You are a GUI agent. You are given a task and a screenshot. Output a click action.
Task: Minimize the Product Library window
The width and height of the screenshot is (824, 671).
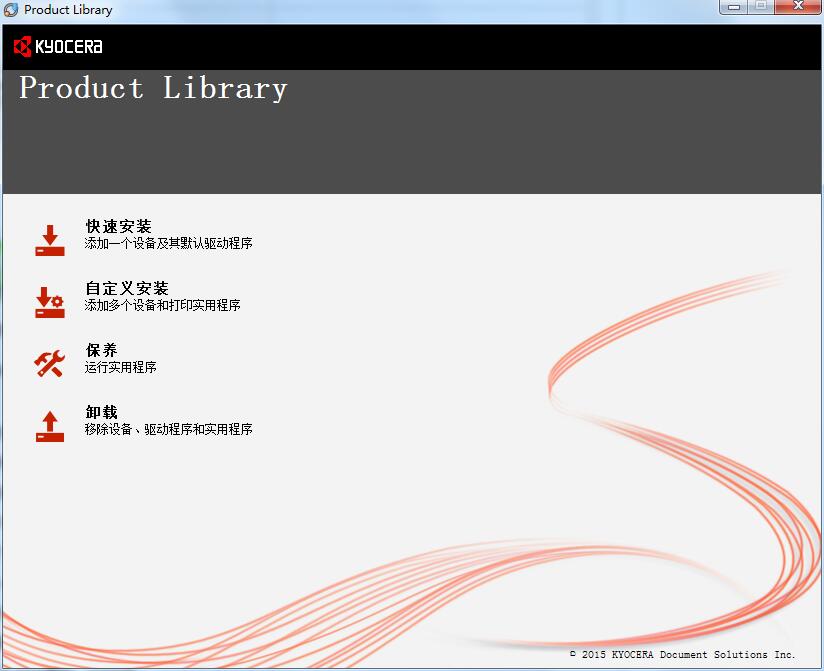[x=734, y=7]
